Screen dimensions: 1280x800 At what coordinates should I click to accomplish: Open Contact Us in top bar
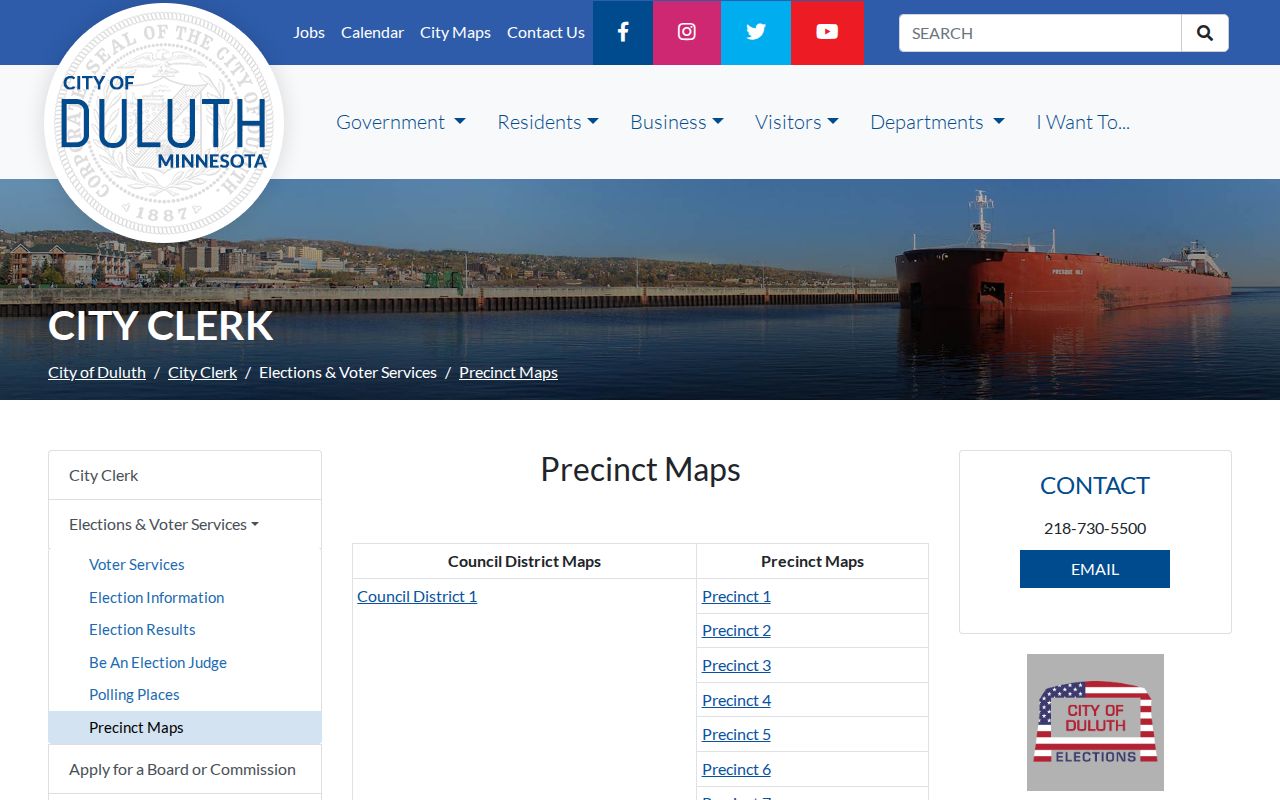[546, 32]
